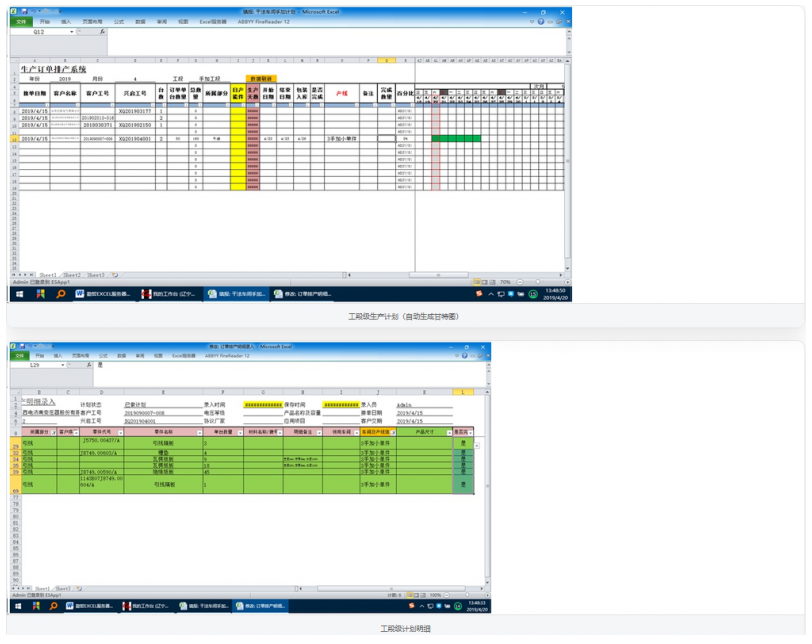Screen dimensions: 812x644
Task: Click the green Gantt bar in row 12
Action: (456, 139)
